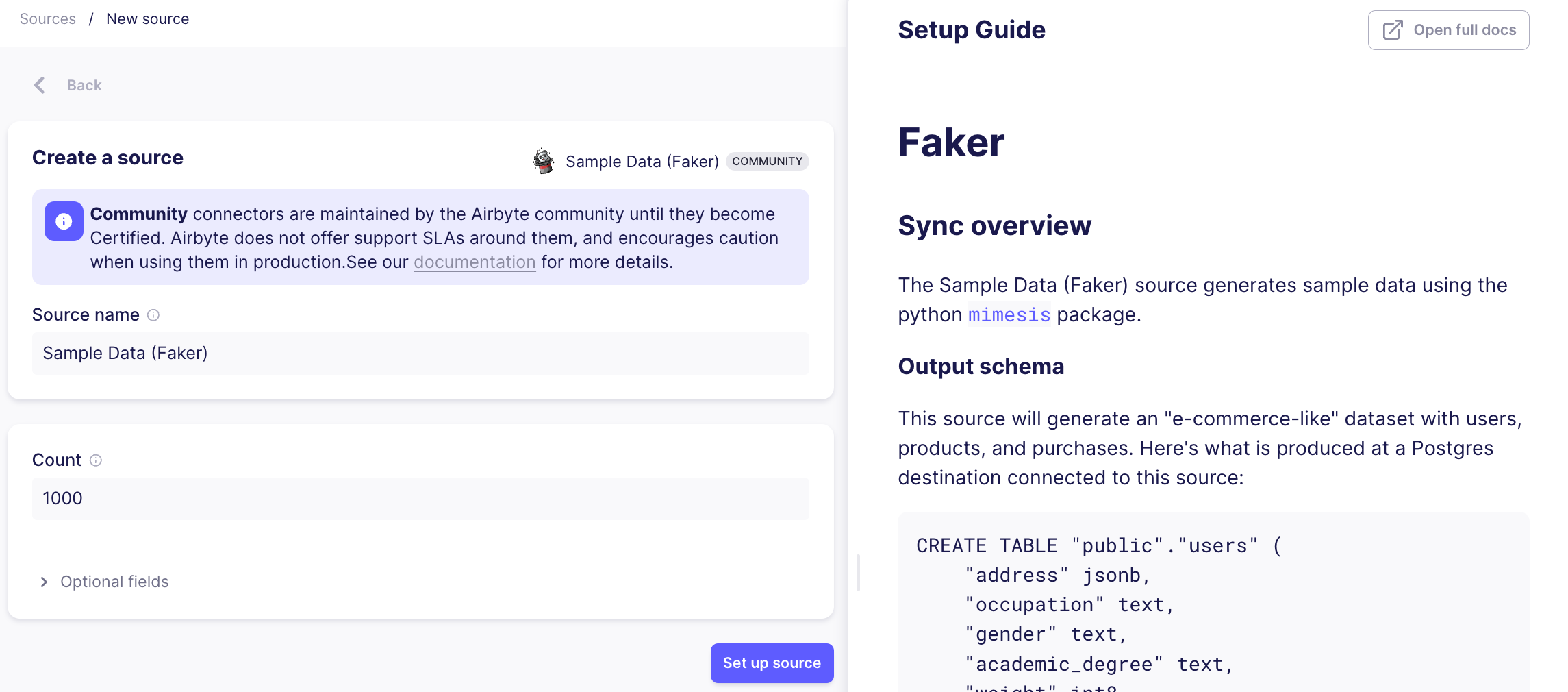This screenshot has height=692, width=1568.
Task: Open the documentation link in Community notice
Action: pyautogui.click(x=474, y=262)
